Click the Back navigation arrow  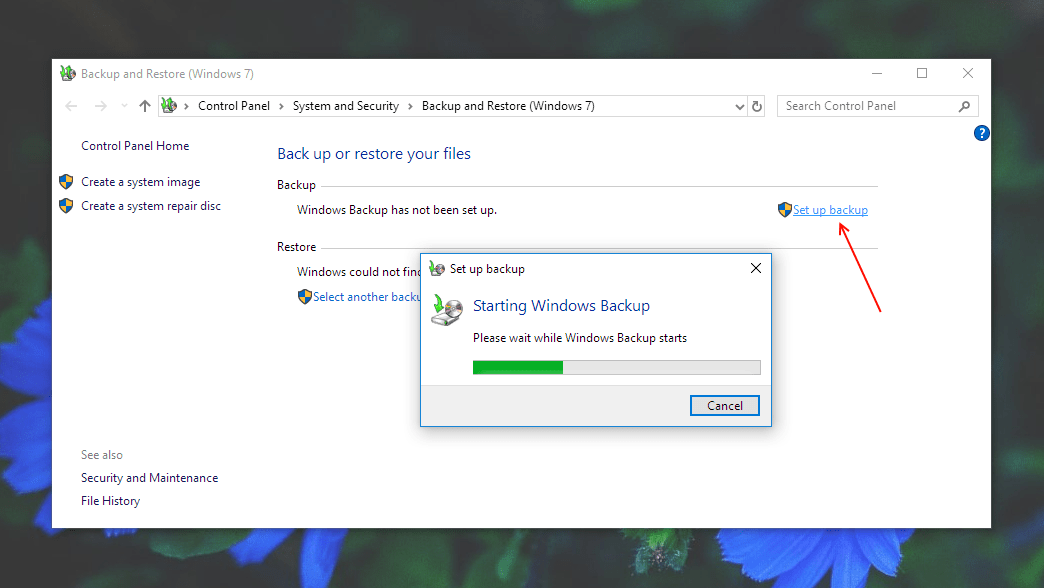70,105
